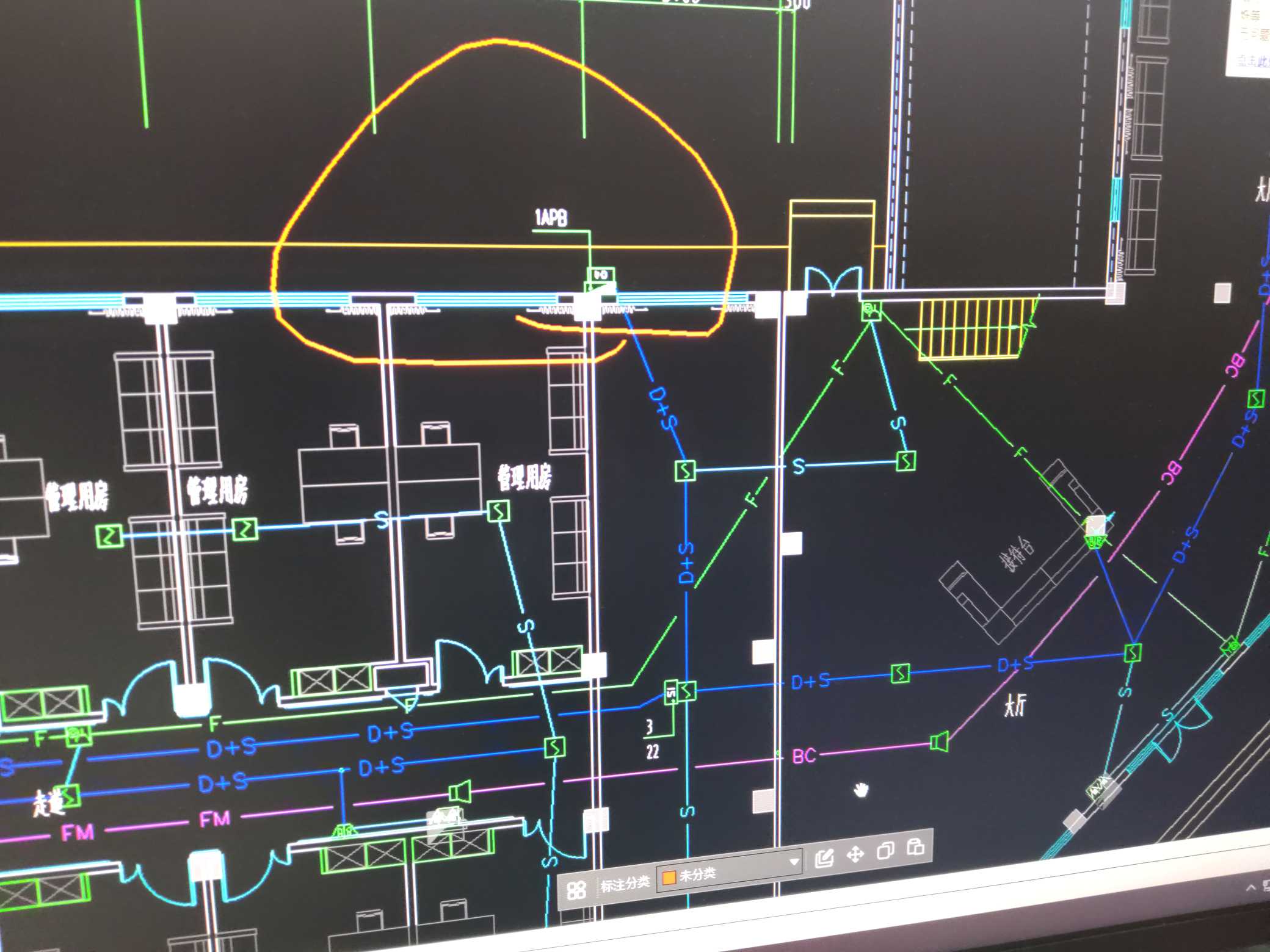Select the 1APB panel label text
This screenshot has height=952, width=1270.
click(551, 218)
